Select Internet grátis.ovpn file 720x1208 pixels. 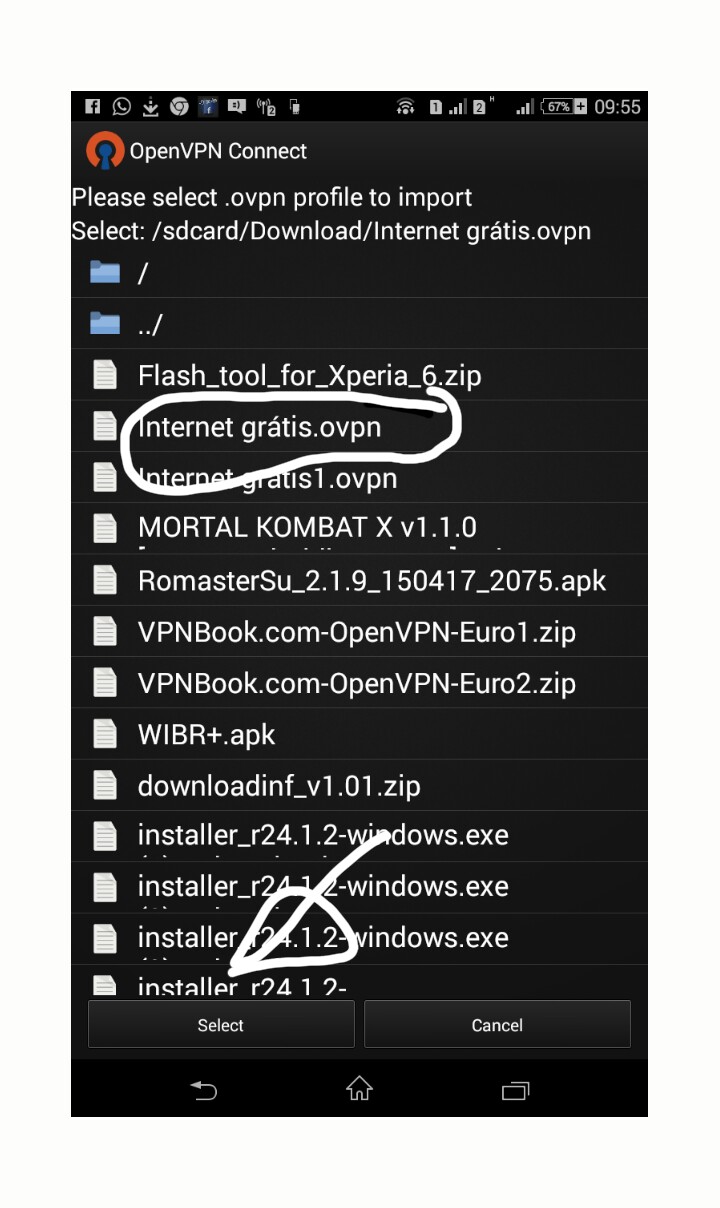pos(359,427)
